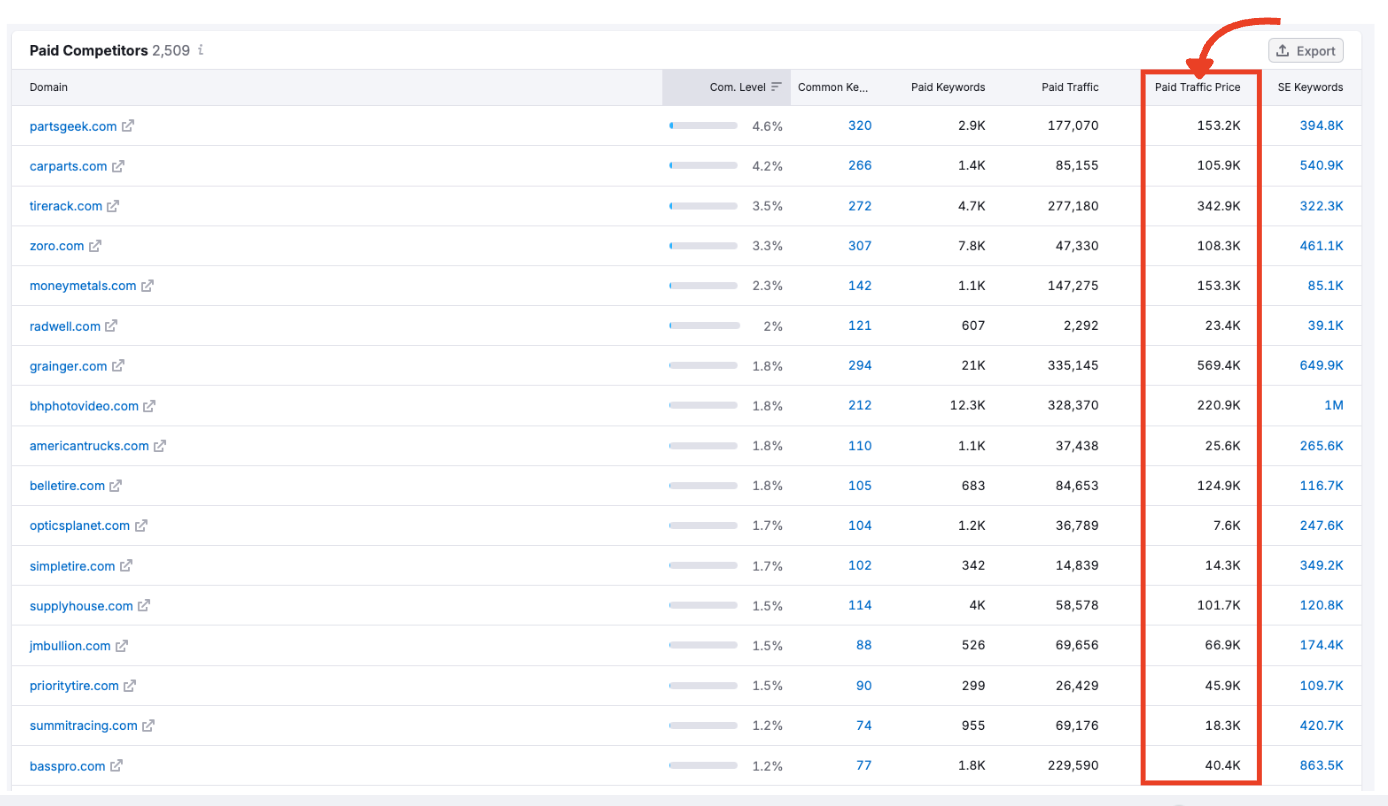Image resolution: width=1388 pixels, height=806 pixels.
Task: Click the Export button
Action: [x=1305, y=50]
